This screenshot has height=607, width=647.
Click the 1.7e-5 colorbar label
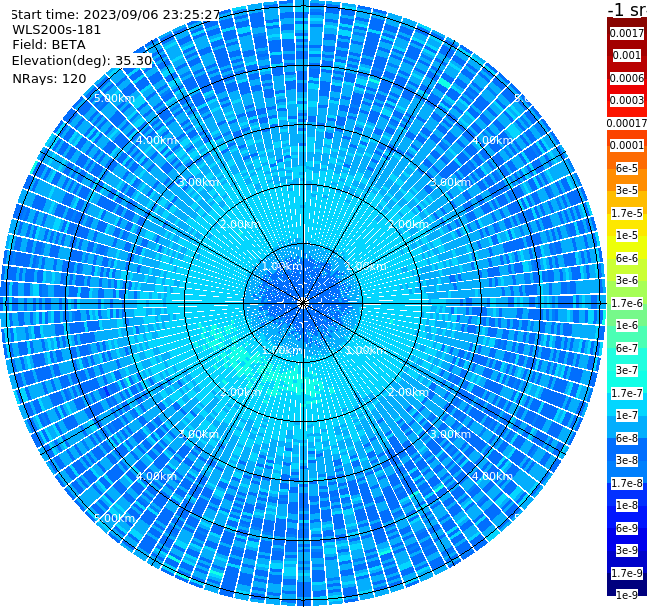(x=627, y=213)
